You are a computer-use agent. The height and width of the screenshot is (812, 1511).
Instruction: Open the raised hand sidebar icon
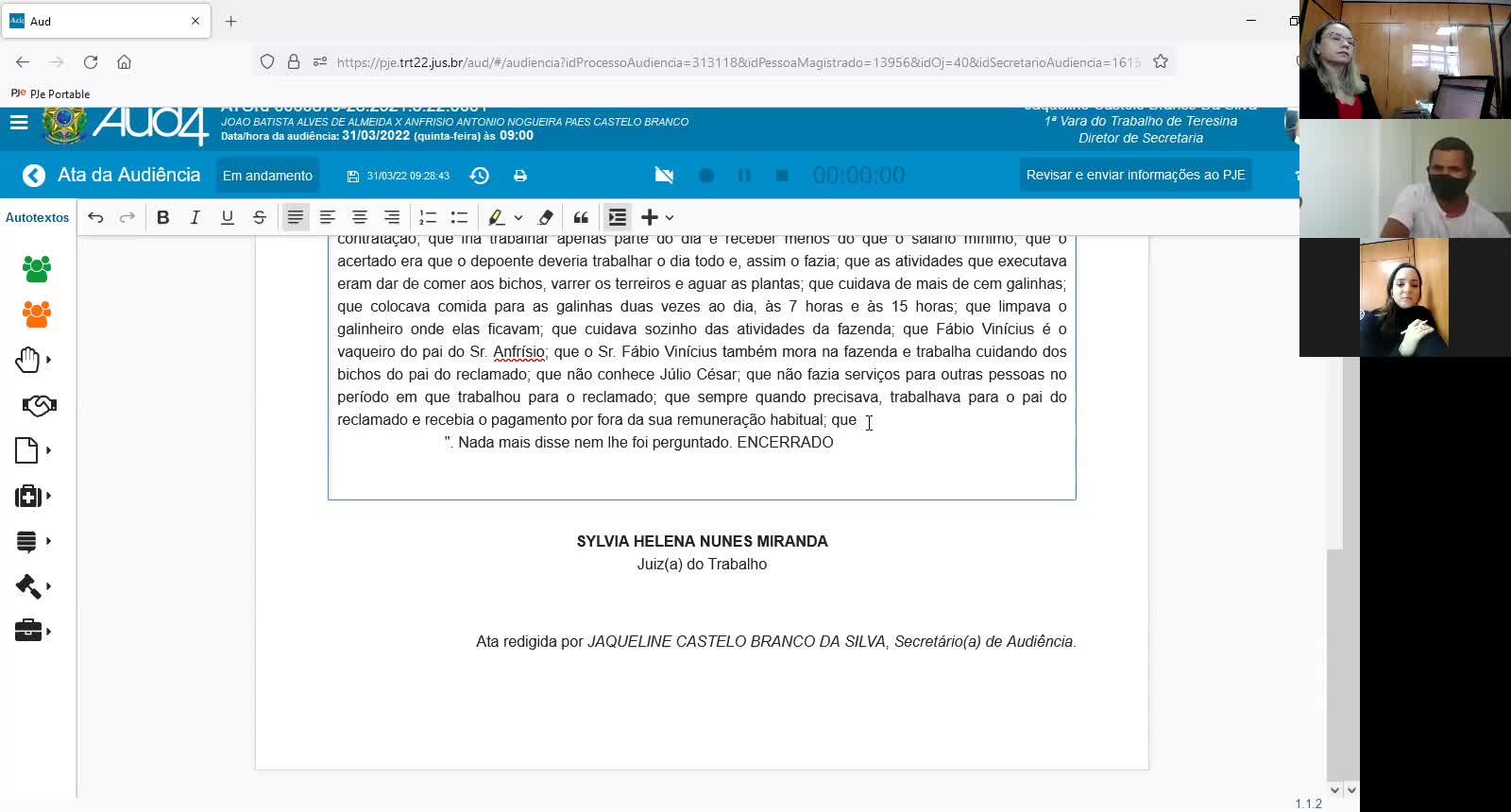tap(27, 360)
